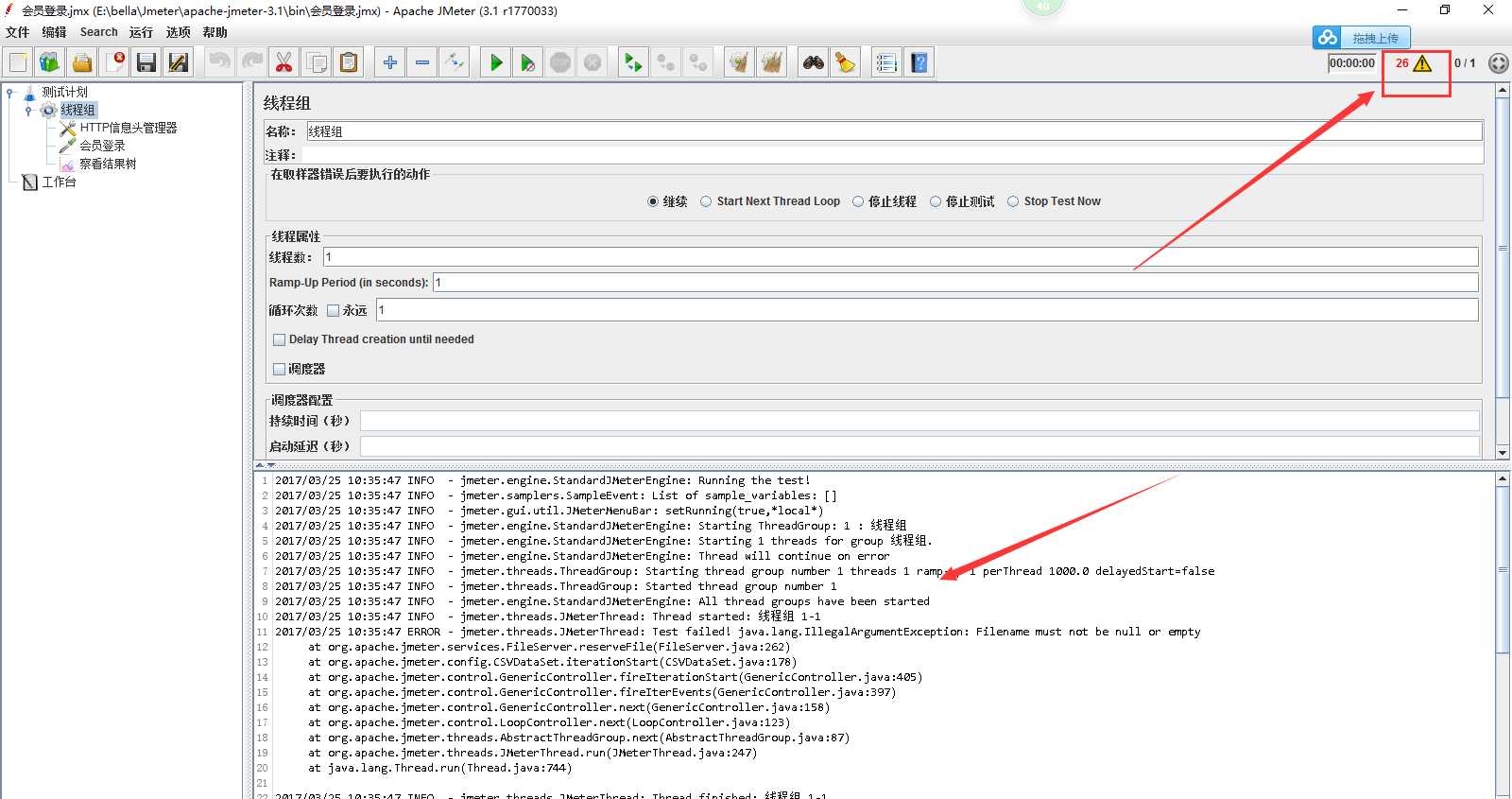
Task: Reset search with the yellow brush icon
Action: [846, 62]
